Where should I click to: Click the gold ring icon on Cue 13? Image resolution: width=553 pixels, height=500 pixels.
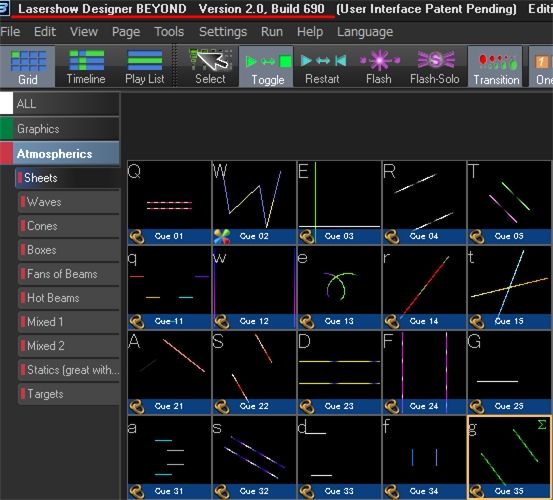point(307,322)
